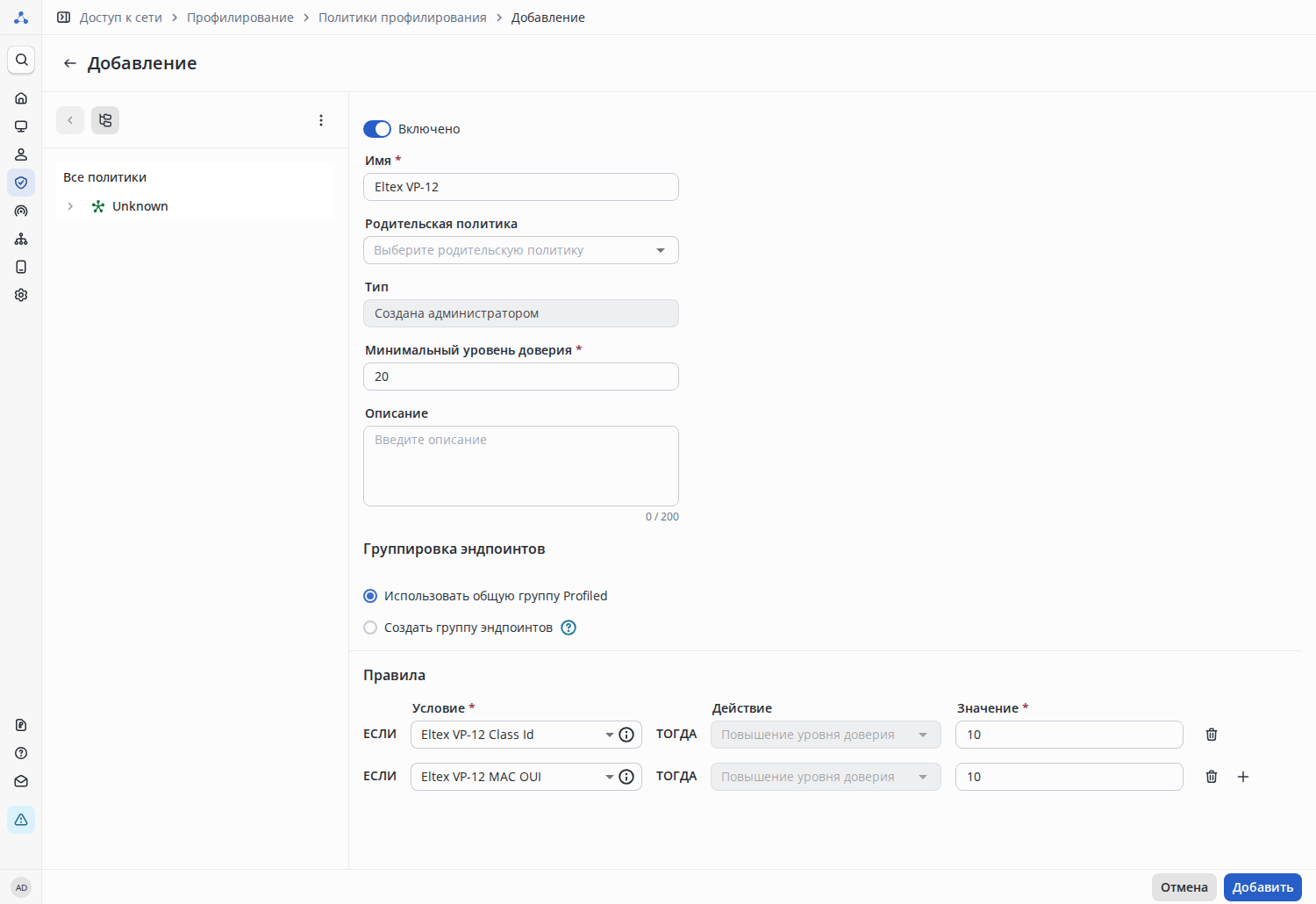Toggle the Включено switch off
Viewport: 1316px width, 904px height.
pos(377,129)
